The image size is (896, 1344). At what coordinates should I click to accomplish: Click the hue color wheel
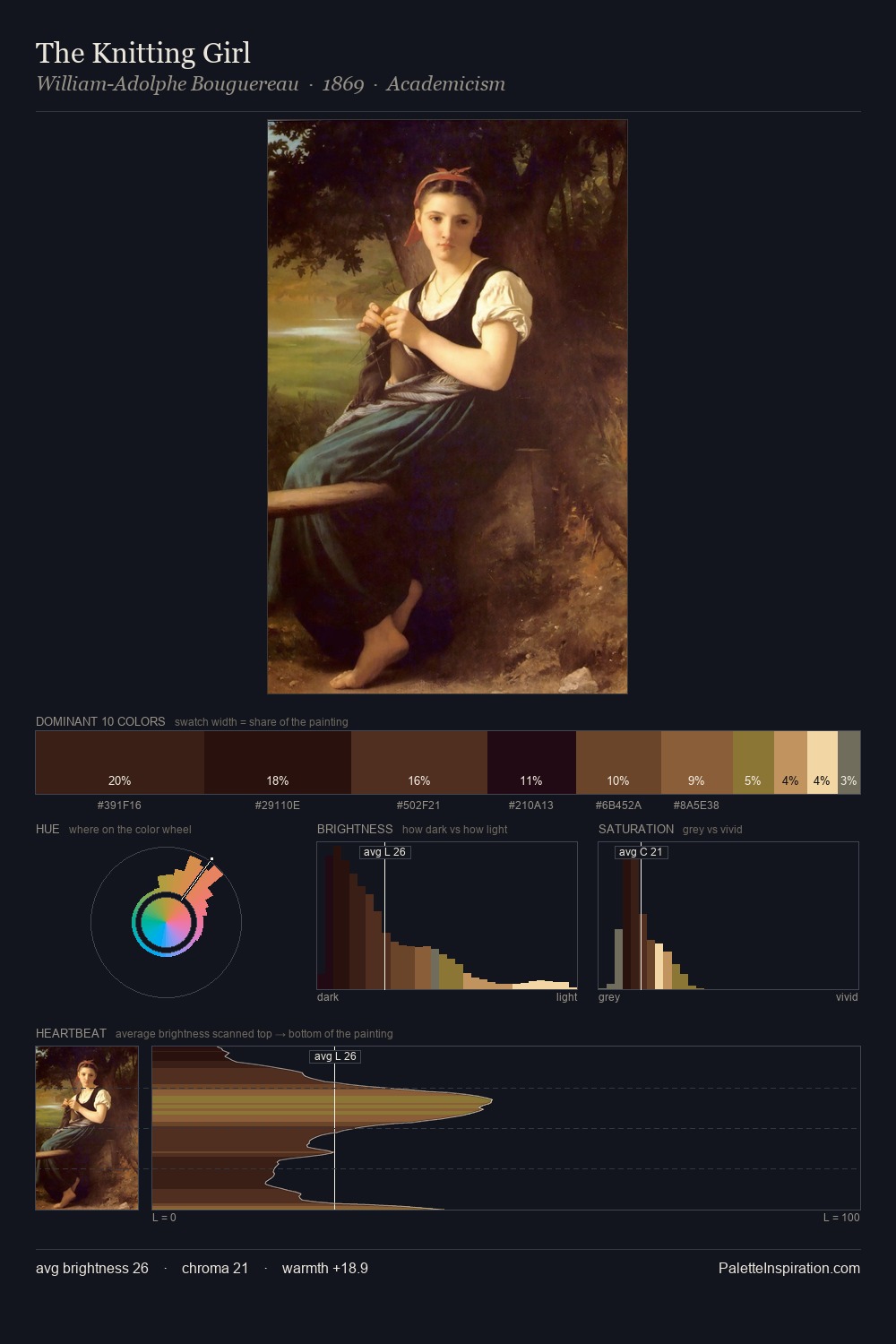click(166, 922)
